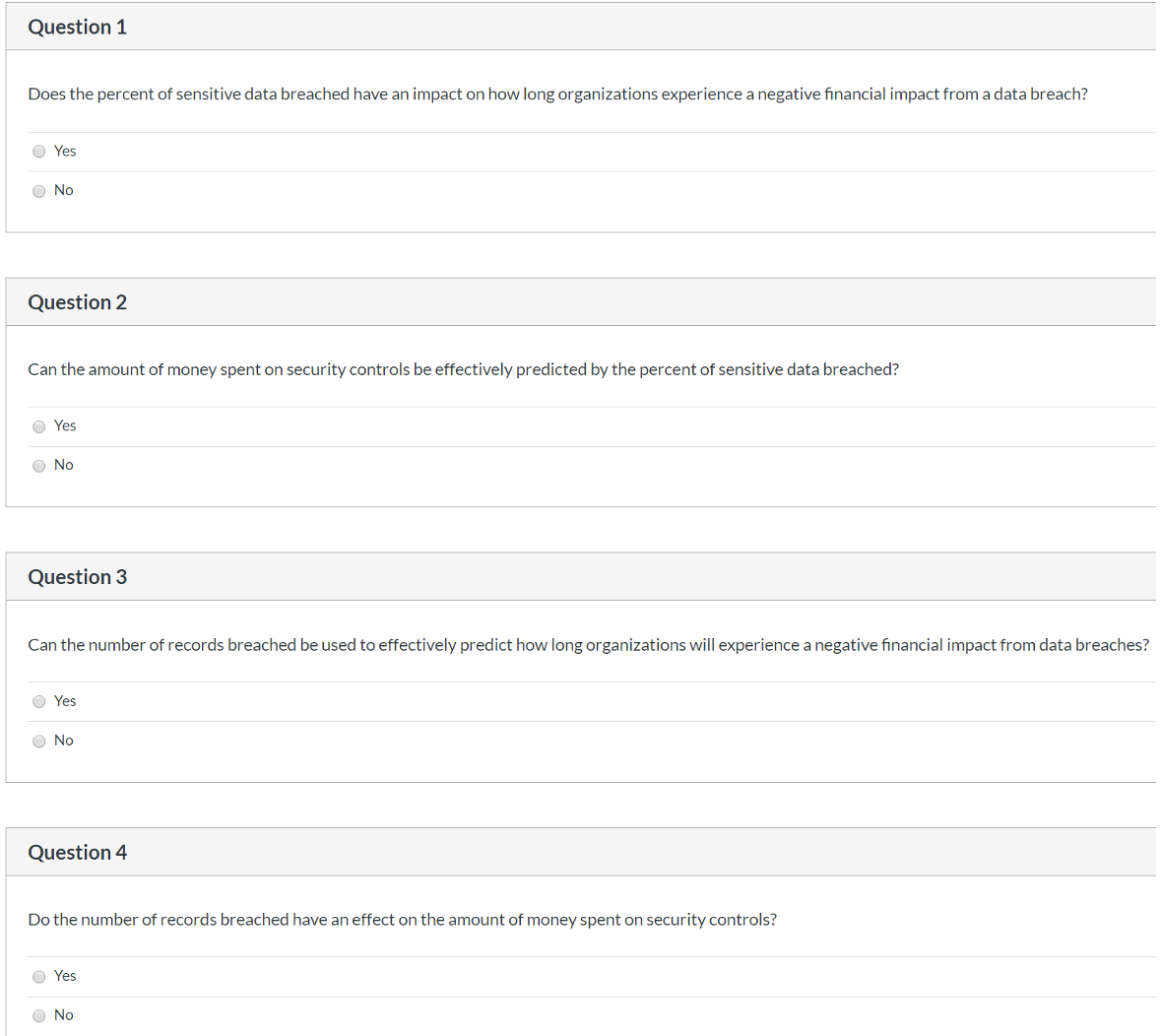Image resolution: width=1160 pixels, height=1036 pixels.
Task: Select No radio button for Question 3
Action: pyautogui.click(x=39, y=742)
